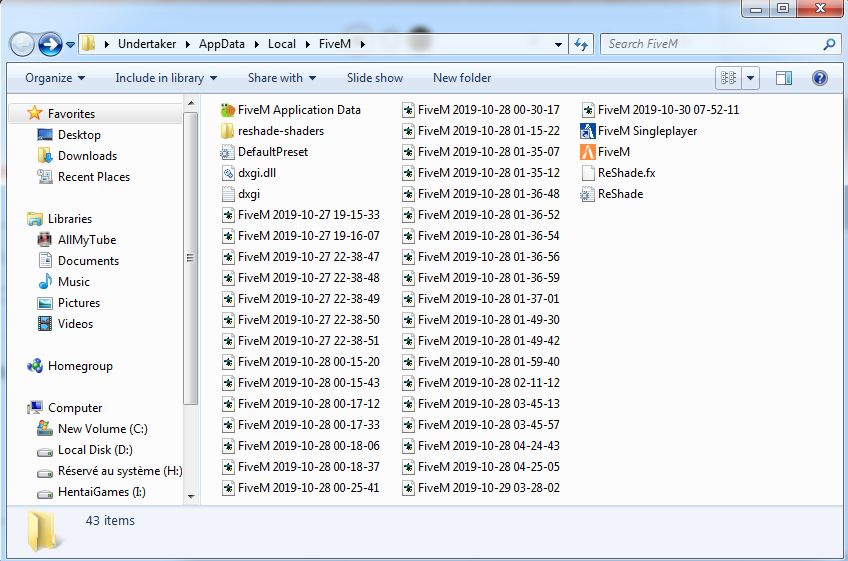848x561 pixels.
Task: Select AppData in the address breadcrumb
Action: (x=222, y=44)
